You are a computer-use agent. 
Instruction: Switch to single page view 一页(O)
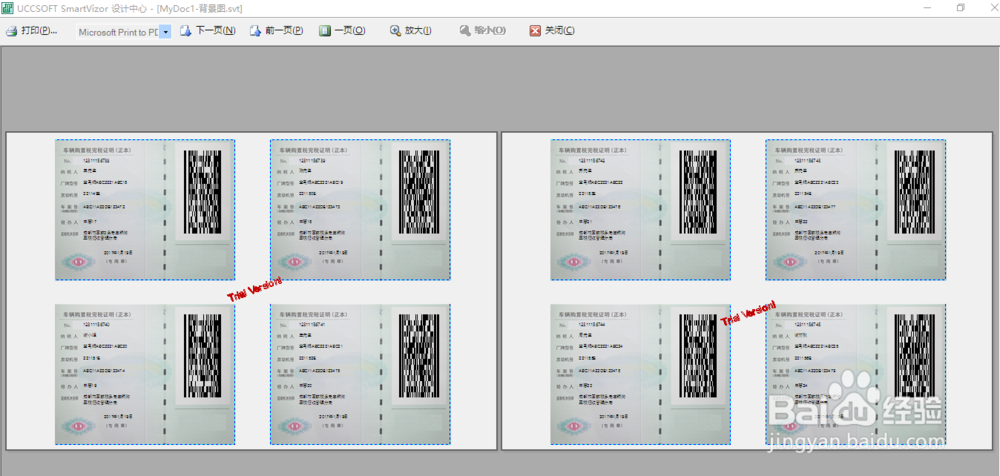click(x=342, y=31)
